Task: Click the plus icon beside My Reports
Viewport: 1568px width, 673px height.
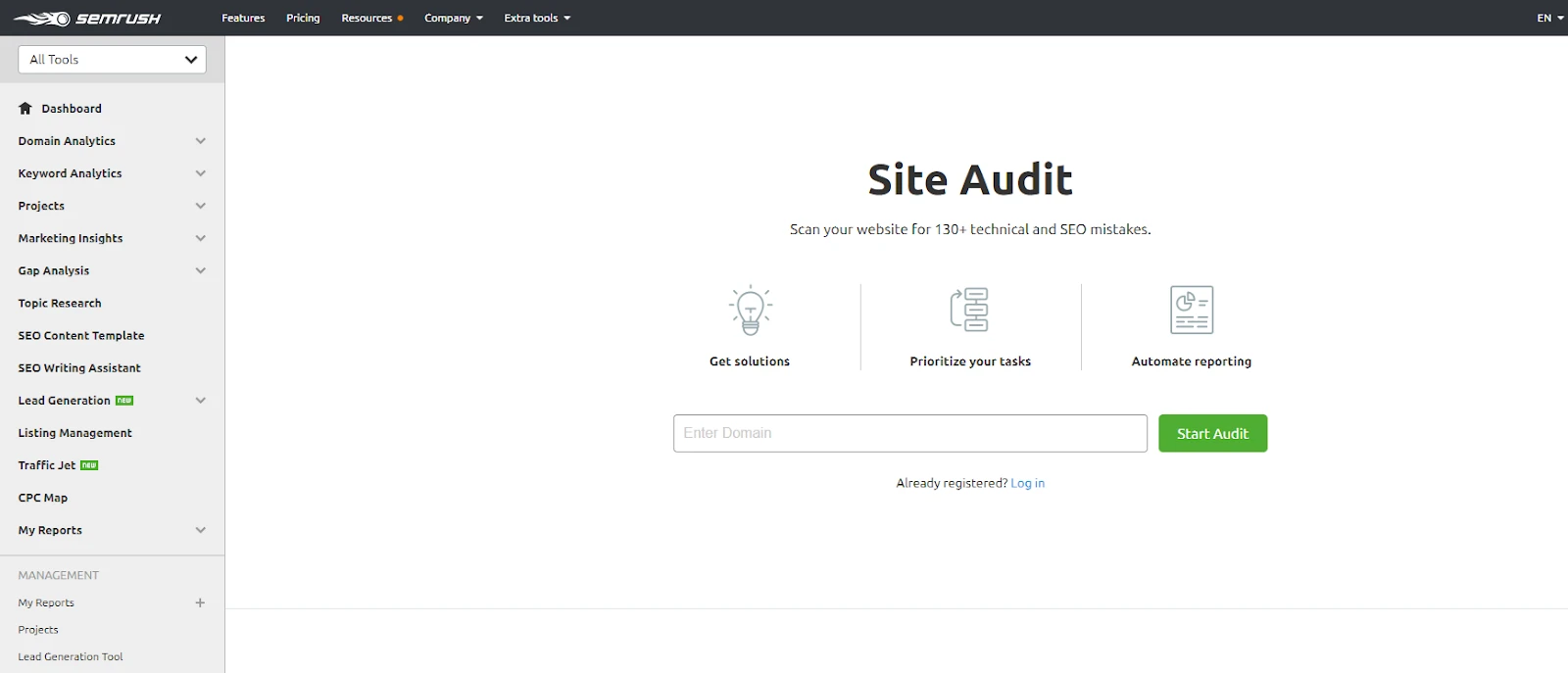Action: coord(200,603)
